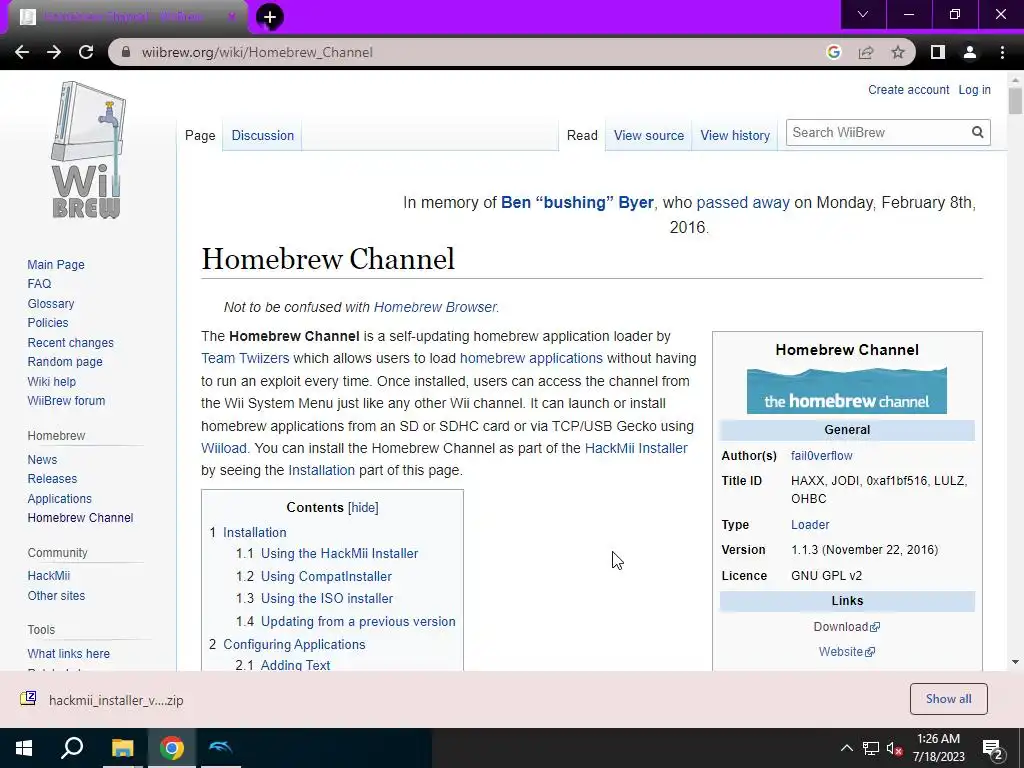Click the Homebrew Channel browser tab
This screenshot has height=768, width=1024.
(127, 17)
